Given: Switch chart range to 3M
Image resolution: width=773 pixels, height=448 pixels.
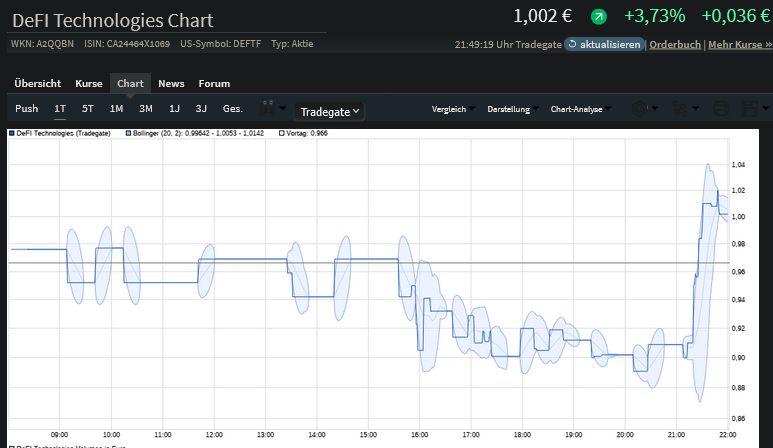Looking at the screenshot, I should coord(146,108).
